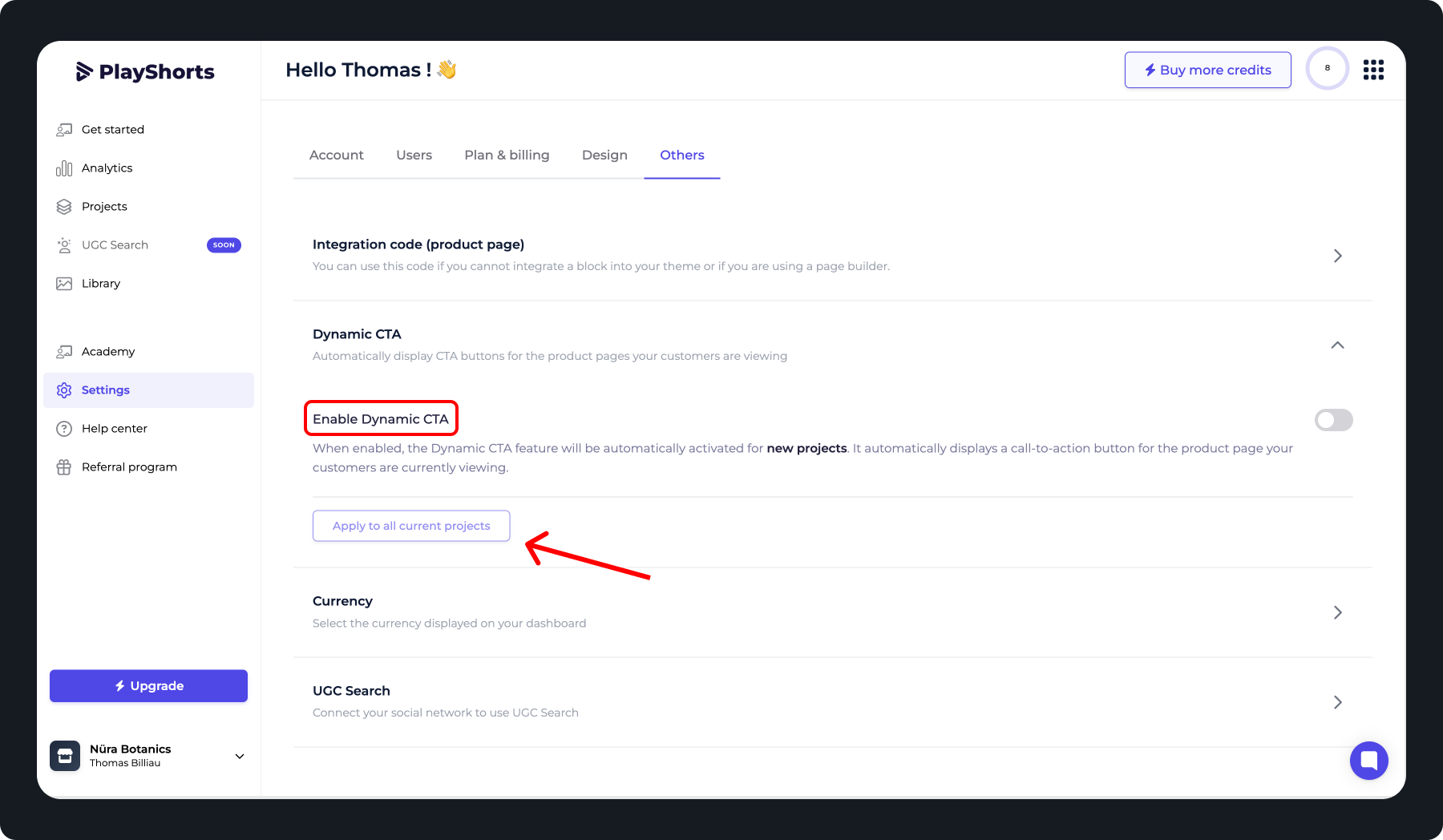Click the Settings gear icon
Viewport: 1443px width, 840px height.
click(x=64, y=390)
